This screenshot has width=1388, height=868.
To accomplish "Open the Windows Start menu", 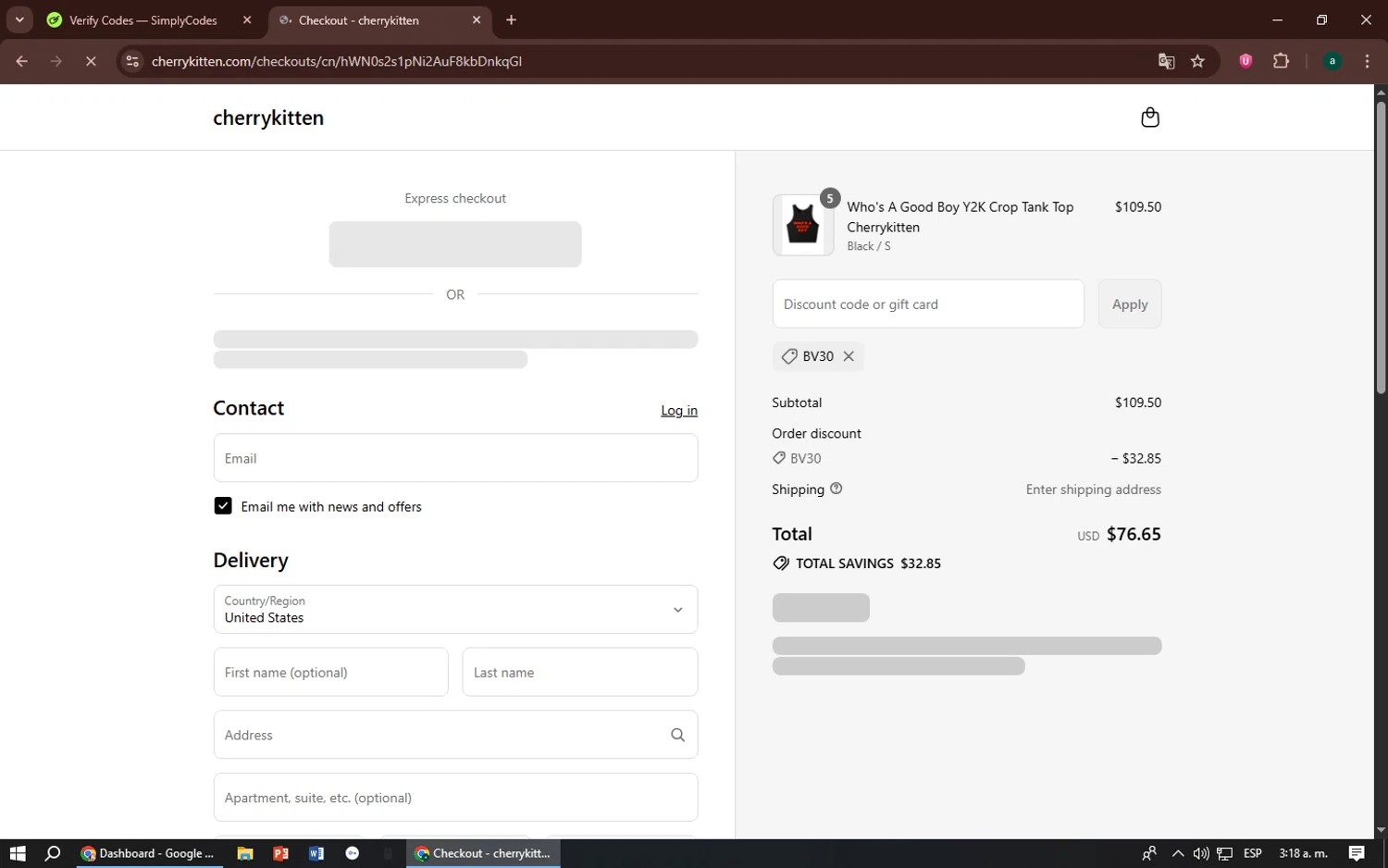I will [18, 853].
